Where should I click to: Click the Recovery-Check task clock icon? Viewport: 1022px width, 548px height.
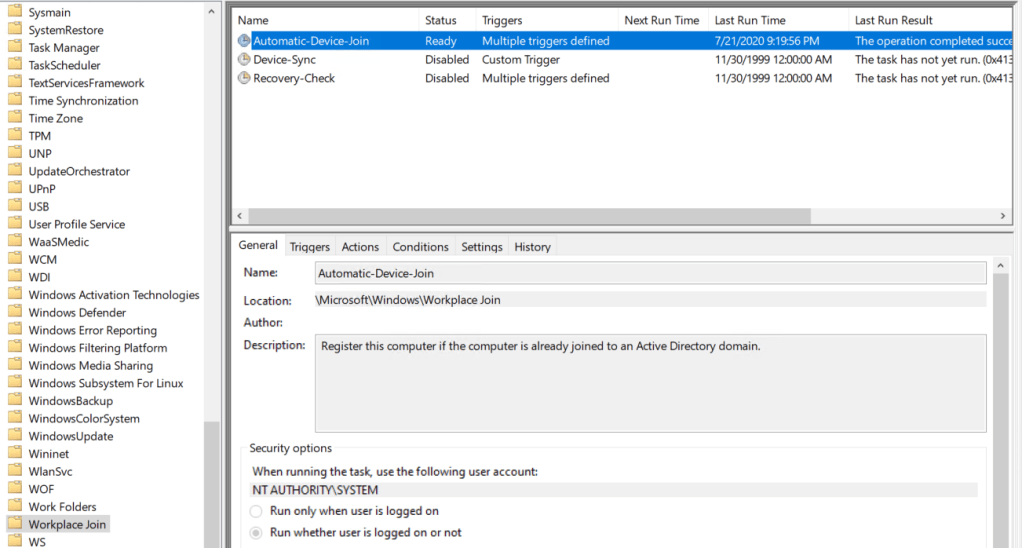coord(244,78)
